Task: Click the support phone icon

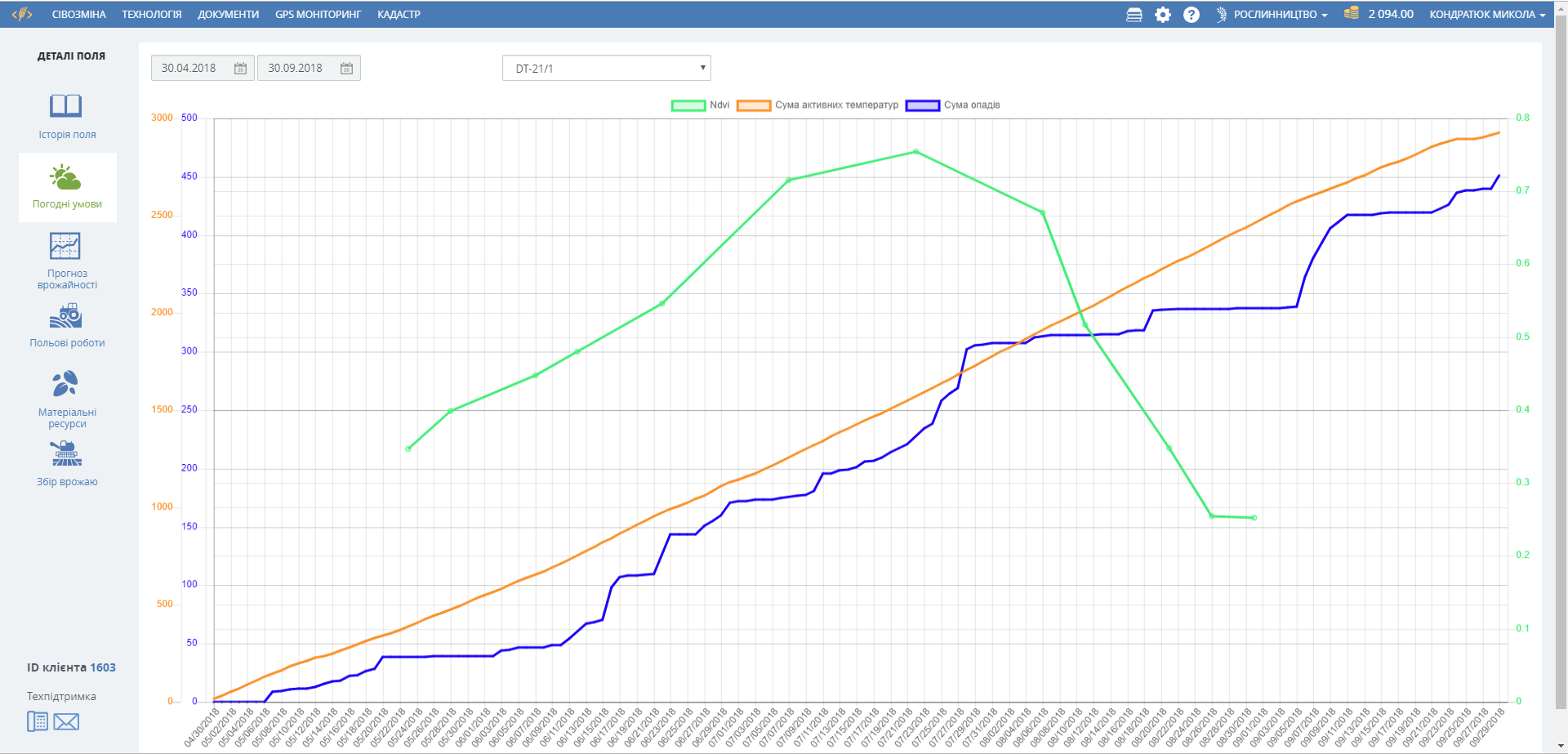Action: [x=38, y=721]
